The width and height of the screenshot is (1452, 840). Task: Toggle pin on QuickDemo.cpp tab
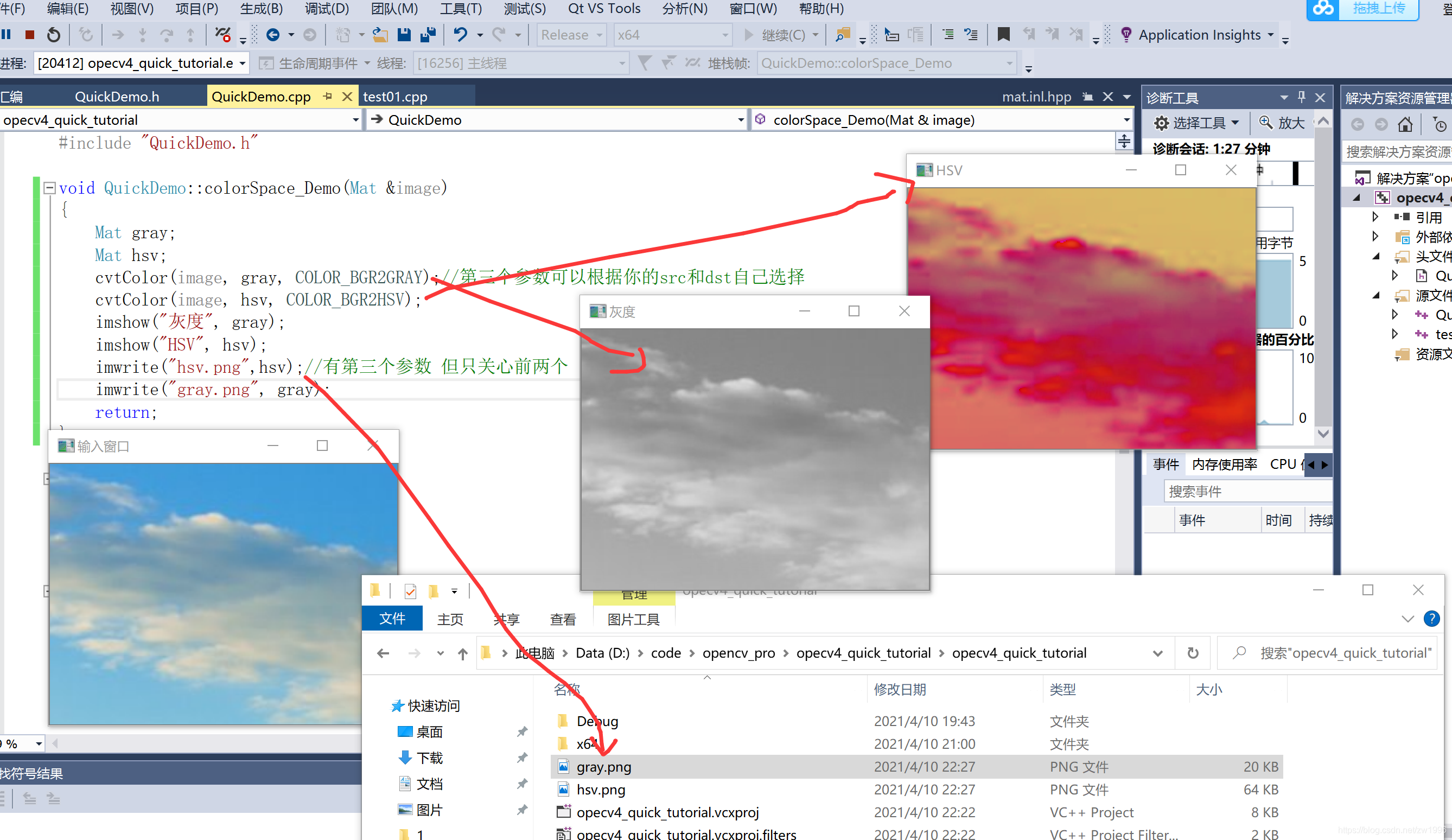pyautogui.click(x=328, y=96)
